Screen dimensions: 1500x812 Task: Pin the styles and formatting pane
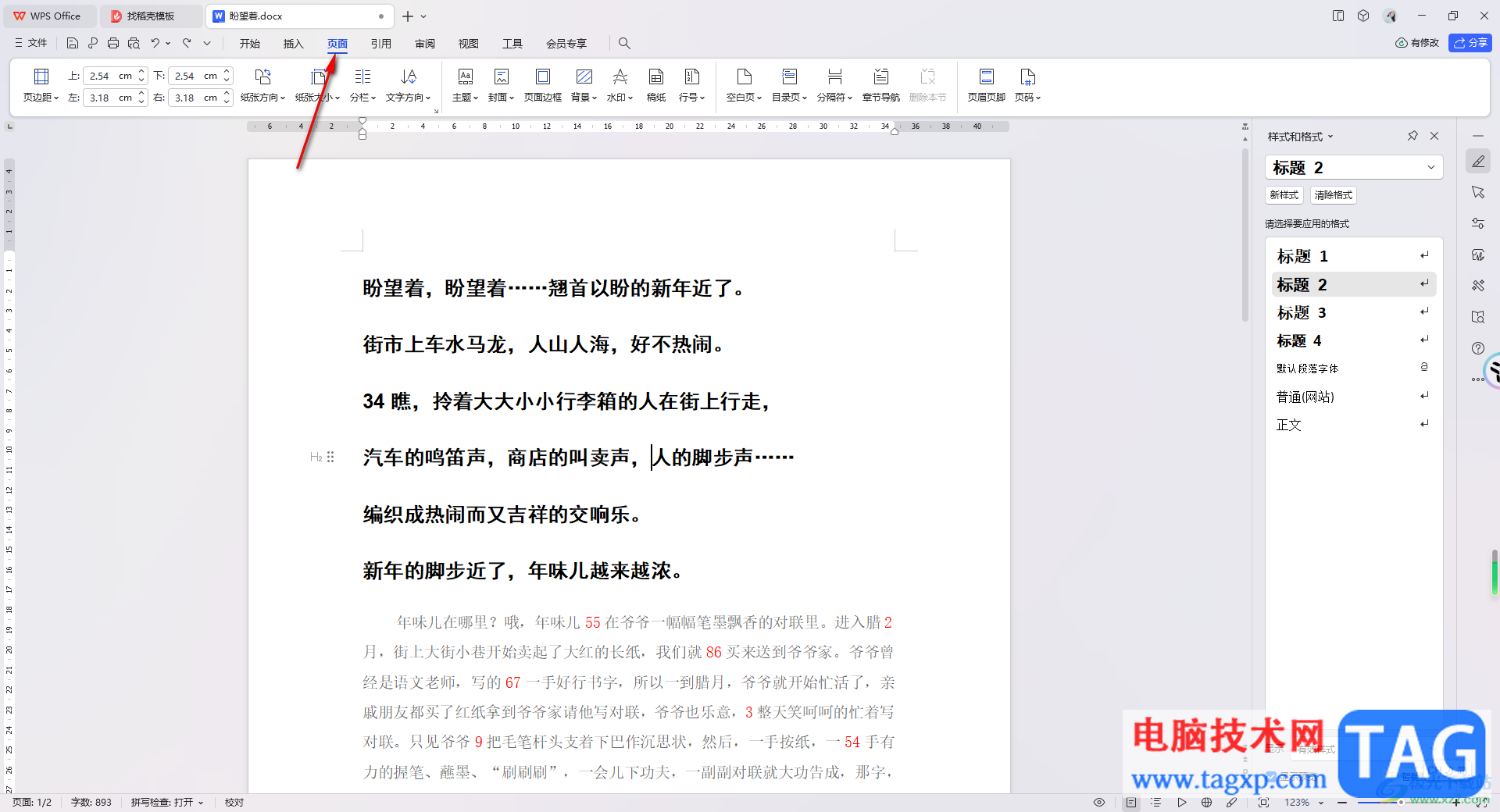tap(1412, 136)
